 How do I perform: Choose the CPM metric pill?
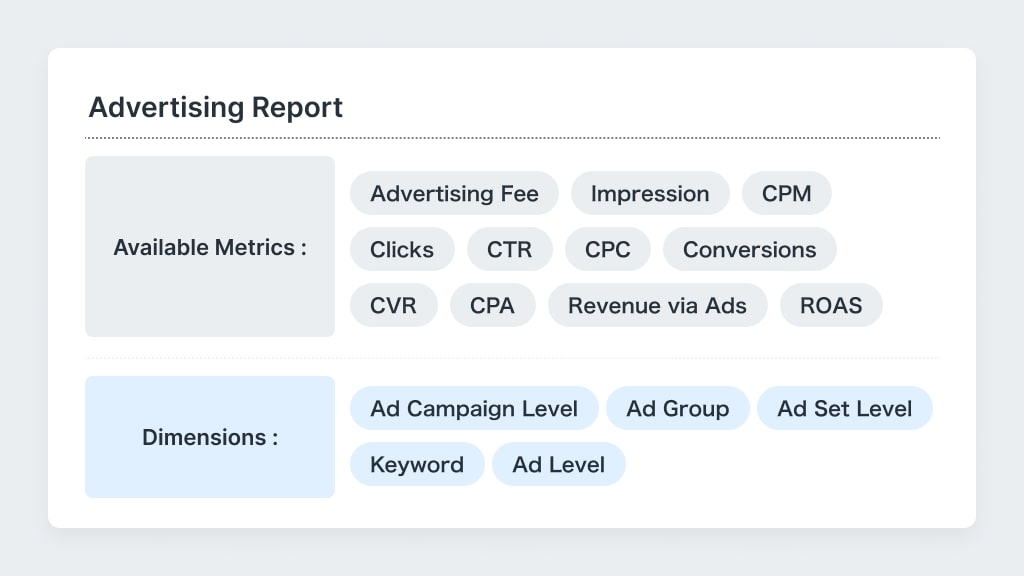pyautogui.click(x=786, y=193)
